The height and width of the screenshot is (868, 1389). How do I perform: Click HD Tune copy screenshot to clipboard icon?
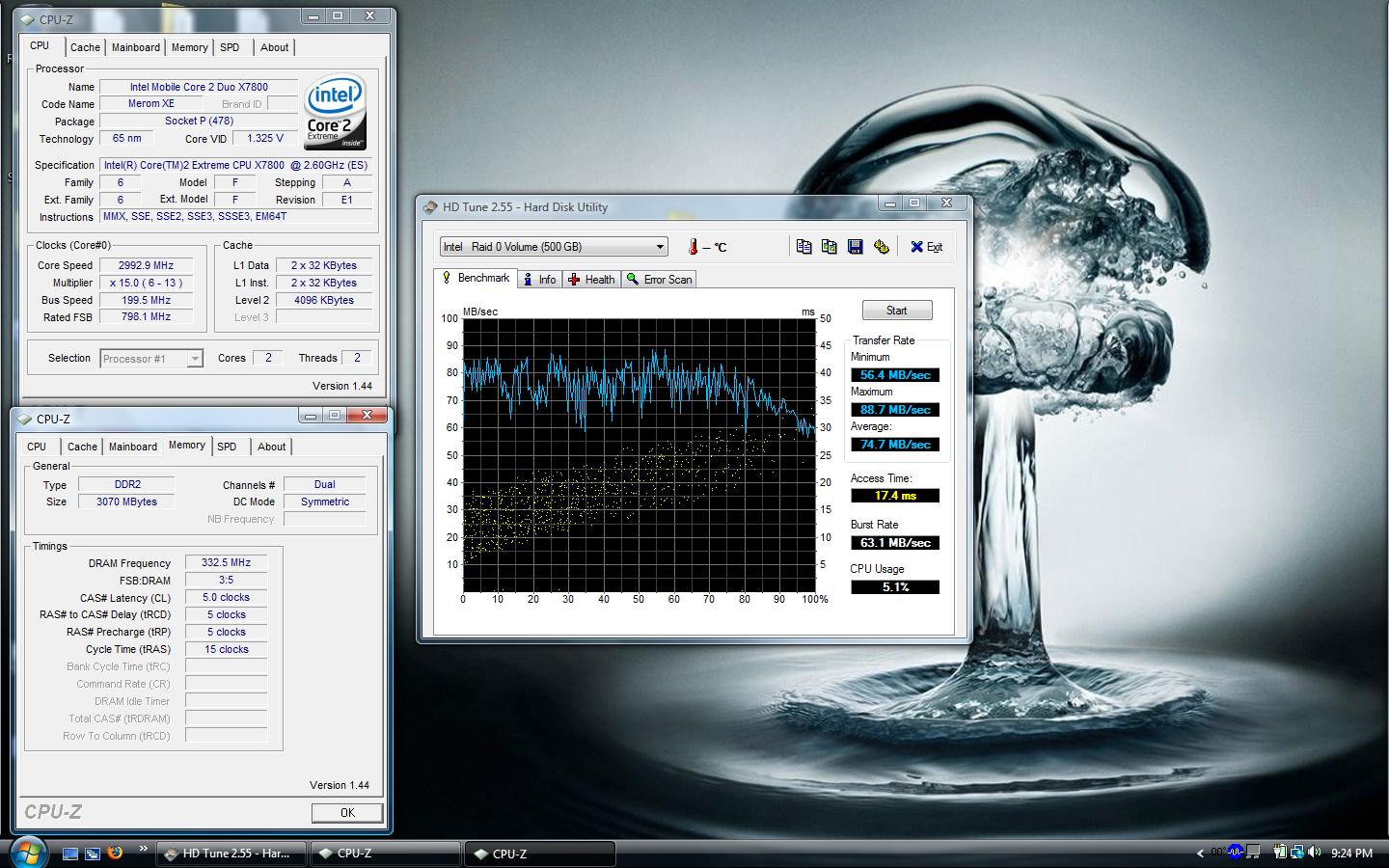point(829,247)
